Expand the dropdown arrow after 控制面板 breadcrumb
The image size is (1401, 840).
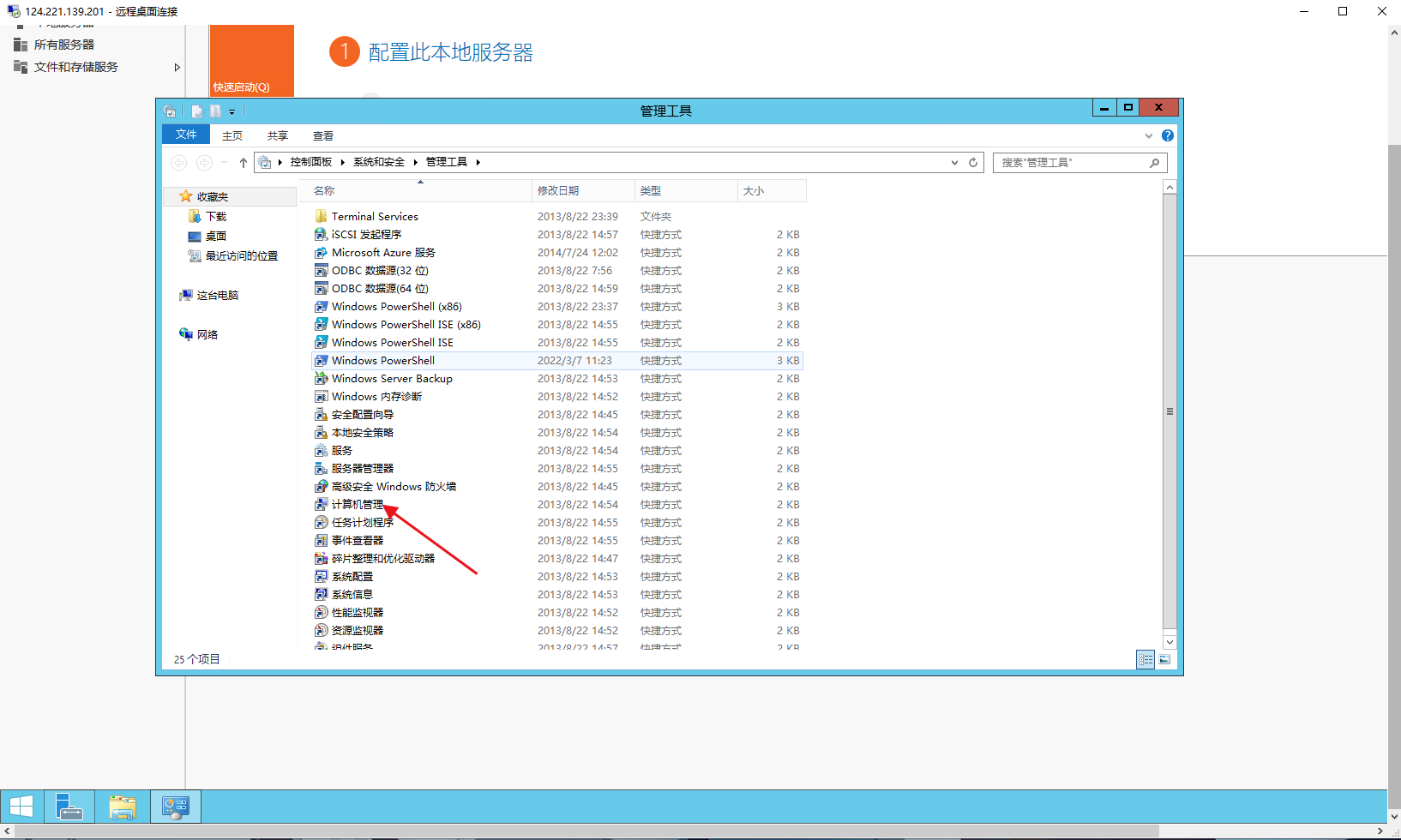click(342, 162)
